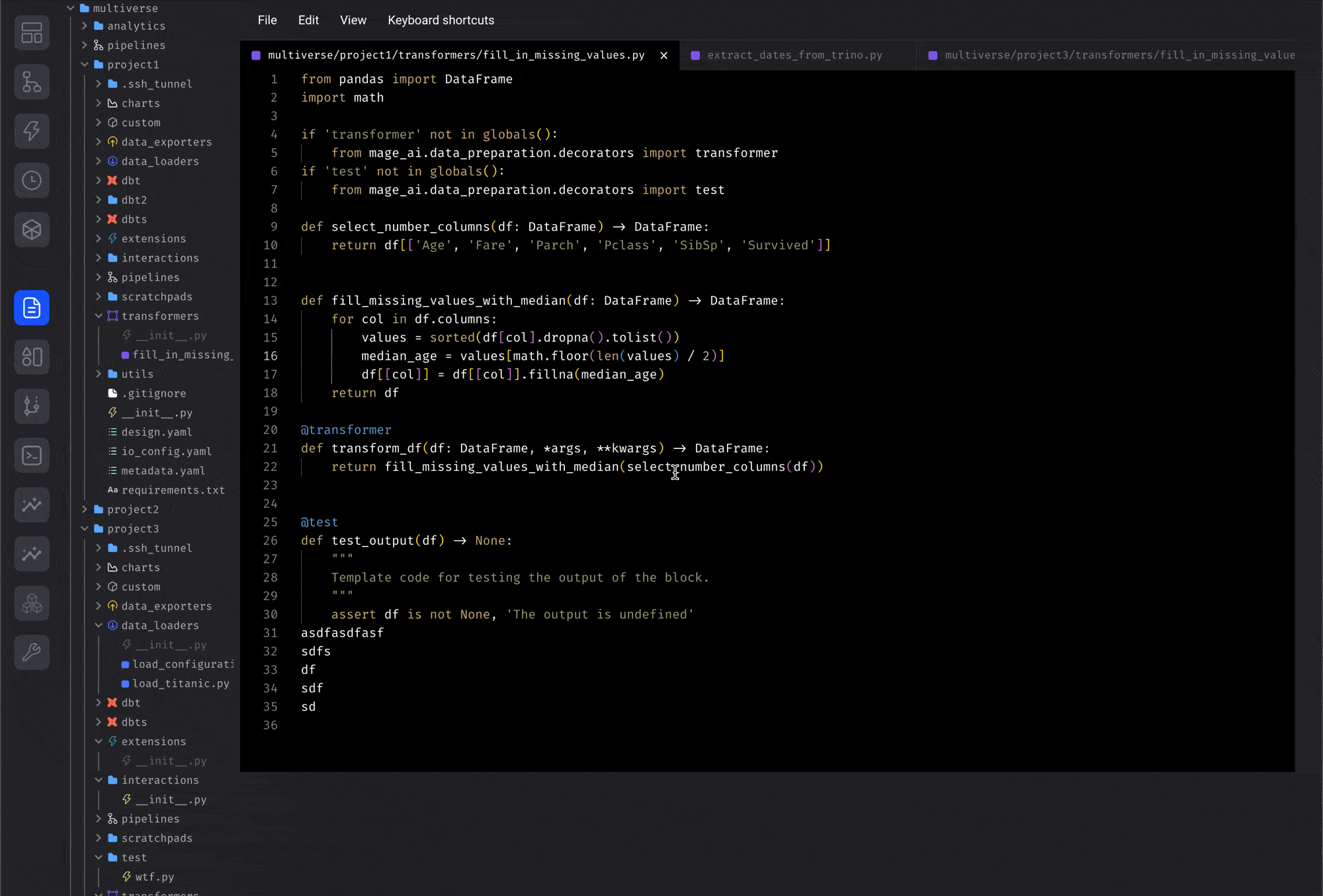Open the dashboard overview sidebar icon
Viewport: 1323px width, 896px height.
click(x=32, y=33)
